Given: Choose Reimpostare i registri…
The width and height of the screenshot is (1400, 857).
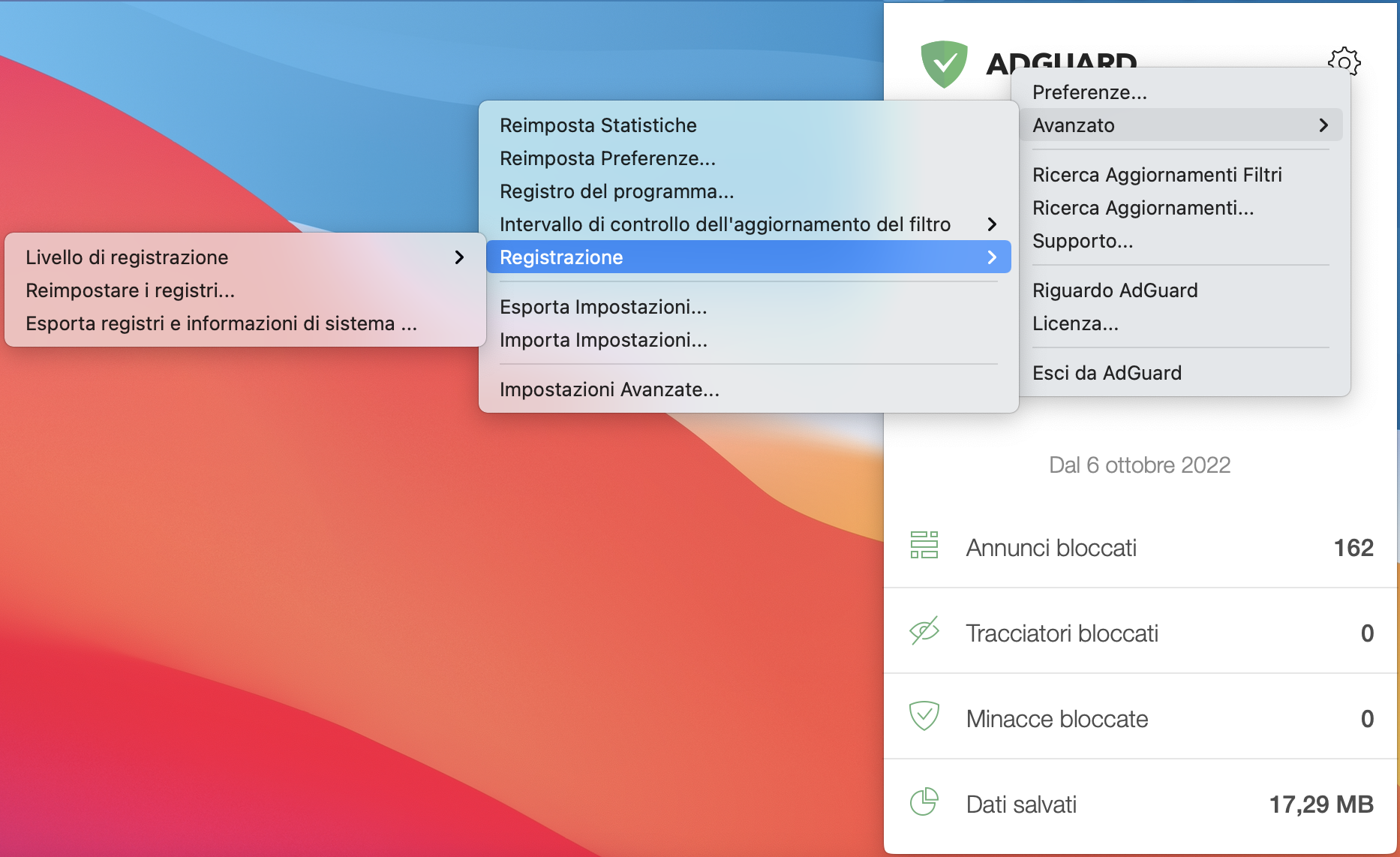Looking at the screenshot, I should click(245, 290).
